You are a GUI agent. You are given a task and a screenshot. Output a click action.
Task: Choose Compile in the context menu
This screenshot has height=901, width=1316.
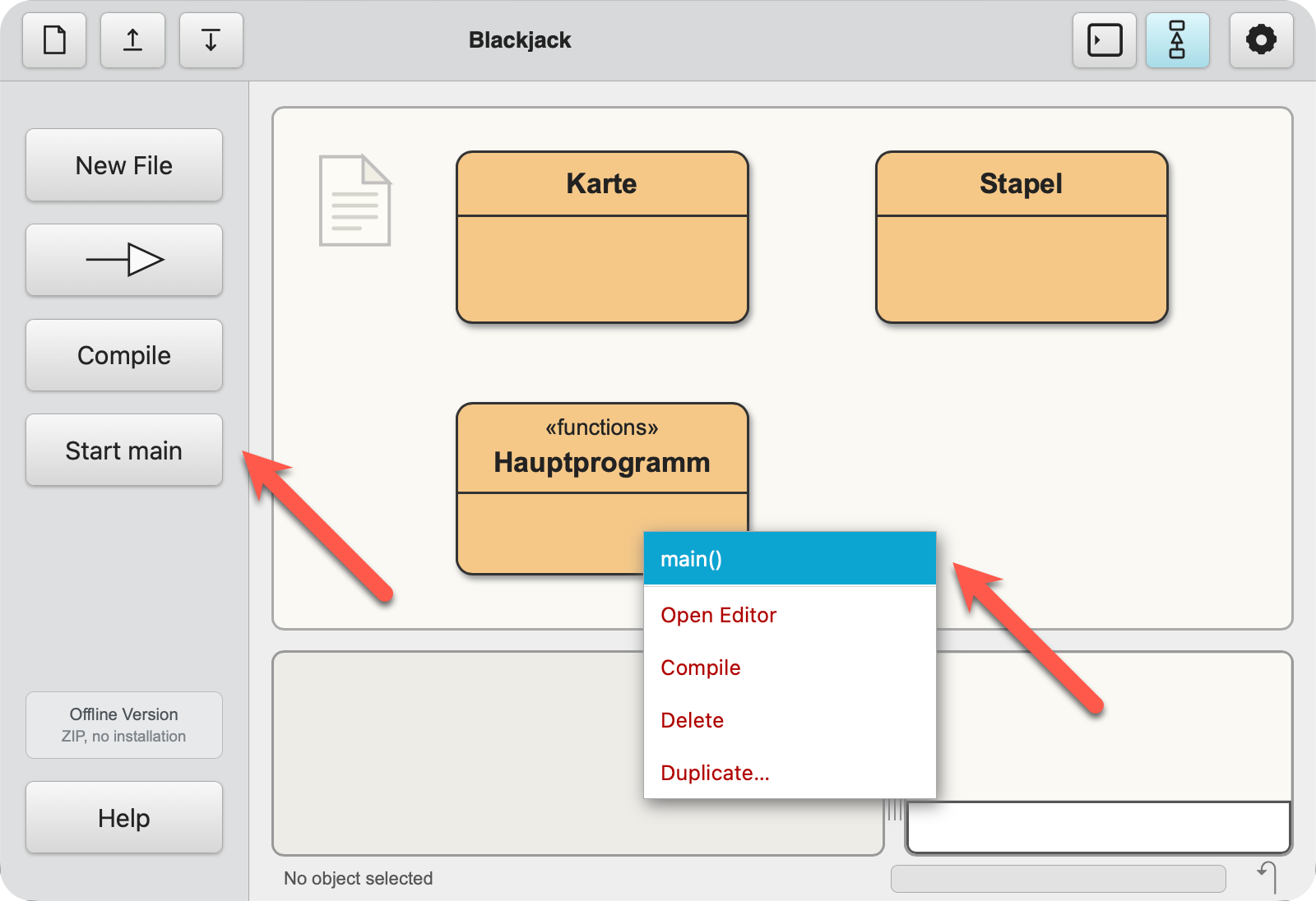tap(790, 668)
